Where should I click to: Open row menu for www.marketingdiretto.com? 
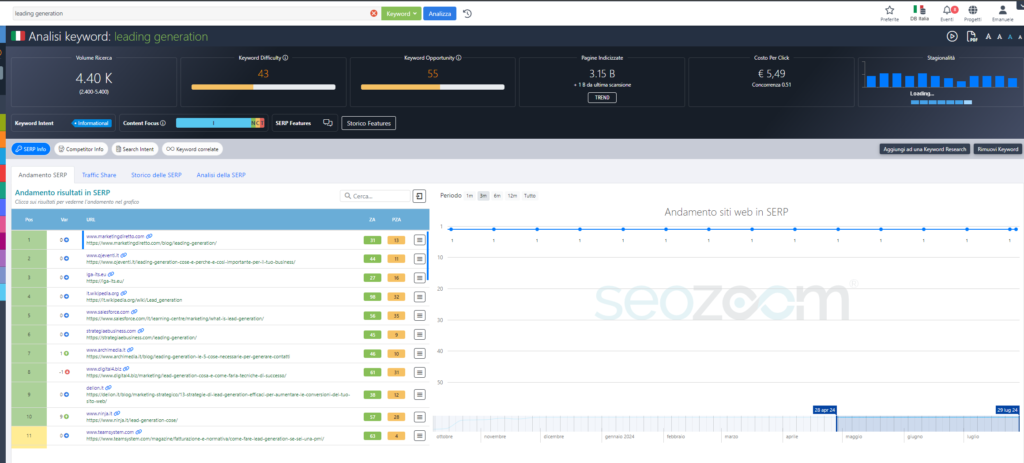click(419, 240)
